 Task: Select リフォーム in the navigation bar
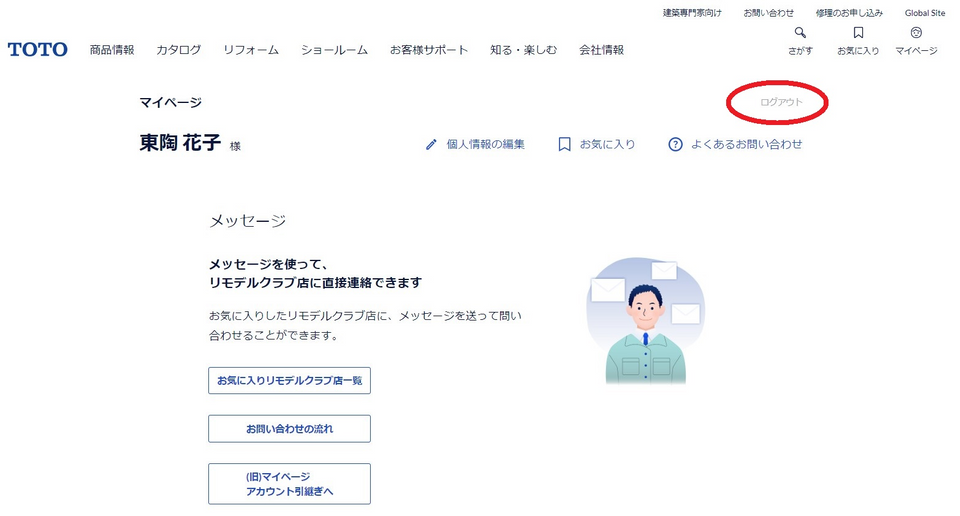251,50
